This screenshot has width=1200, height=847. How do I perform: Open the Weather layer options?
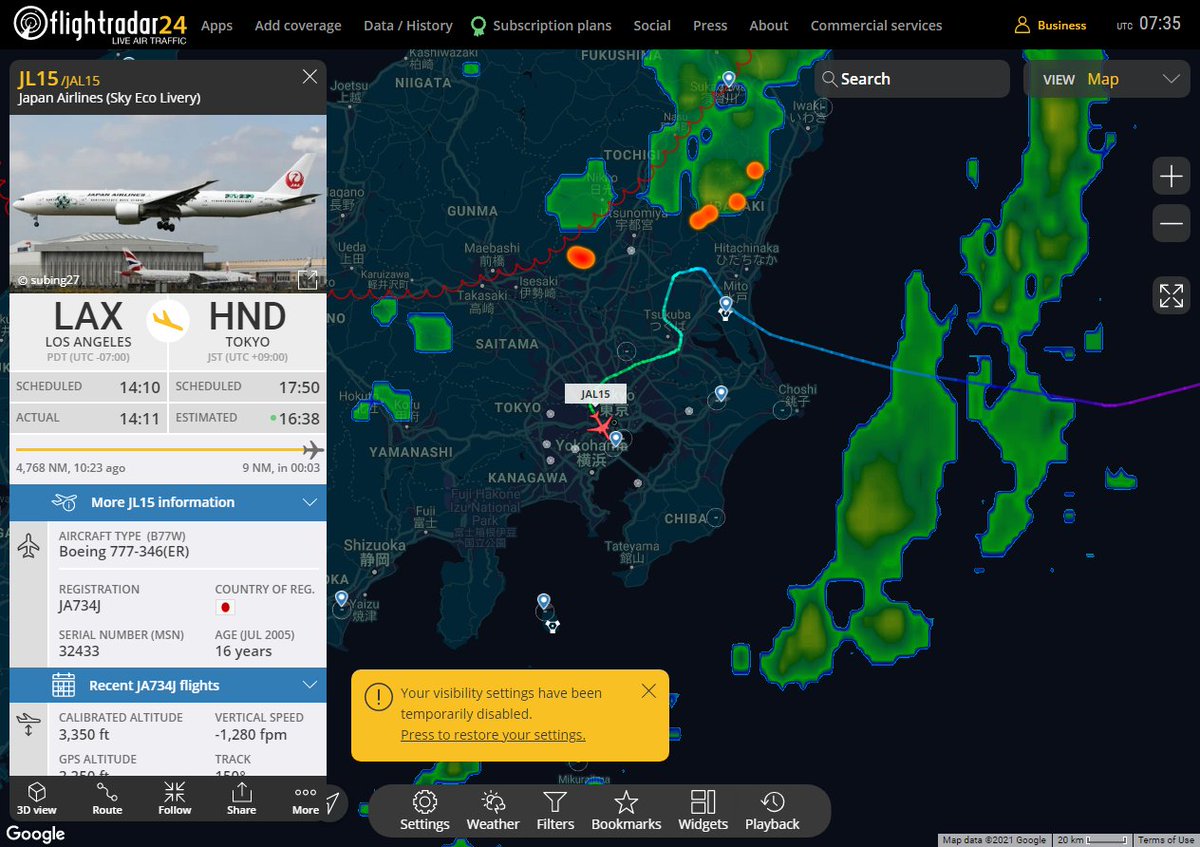coord(493,811)
